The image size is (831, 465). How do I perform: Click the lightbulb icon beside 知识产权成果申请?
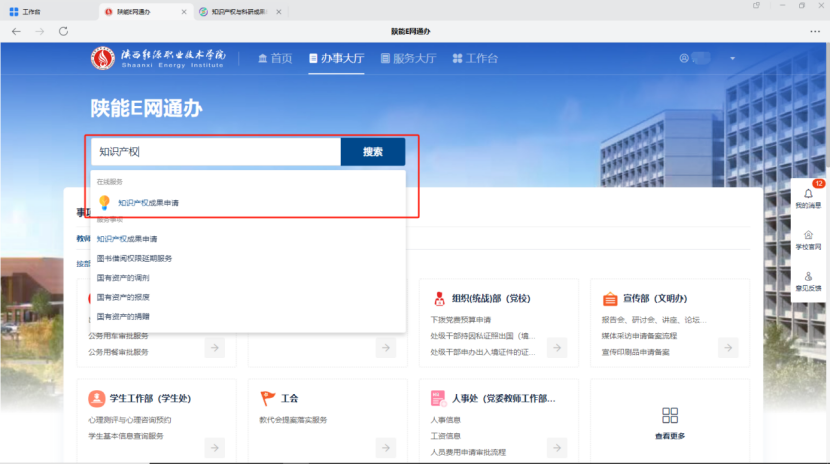[104, 202]
